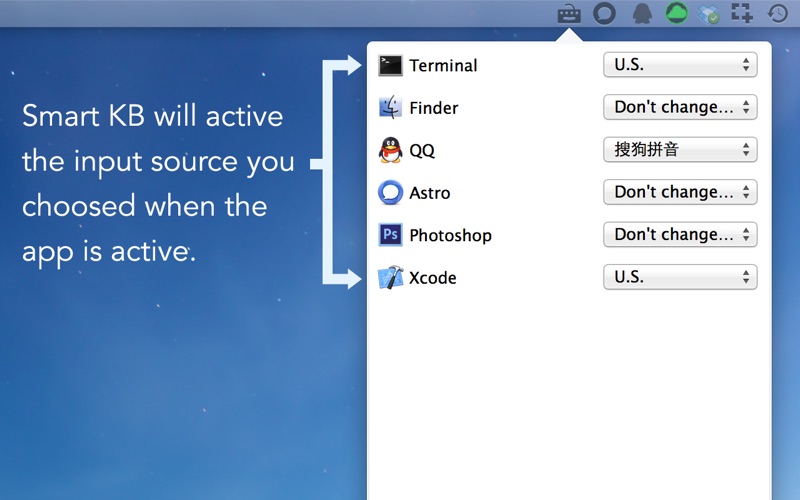800x500 pixels.
Task: Click the Xcode hammer icon in list
Action: 390,278
